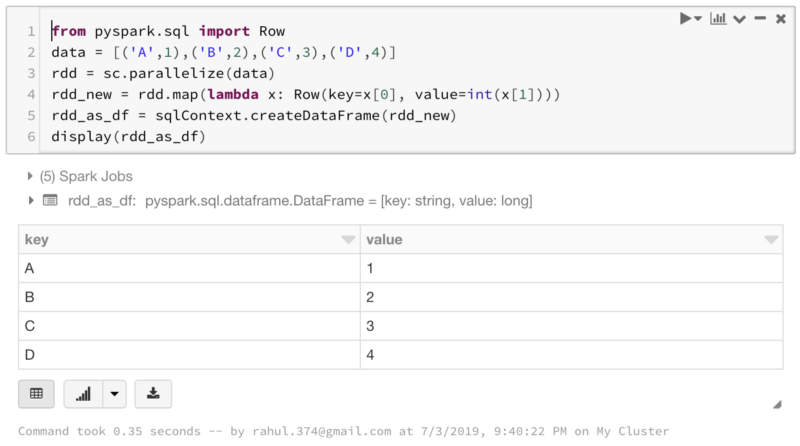
Task: Open cell actions chevron menu
Action: pos(740,19)
